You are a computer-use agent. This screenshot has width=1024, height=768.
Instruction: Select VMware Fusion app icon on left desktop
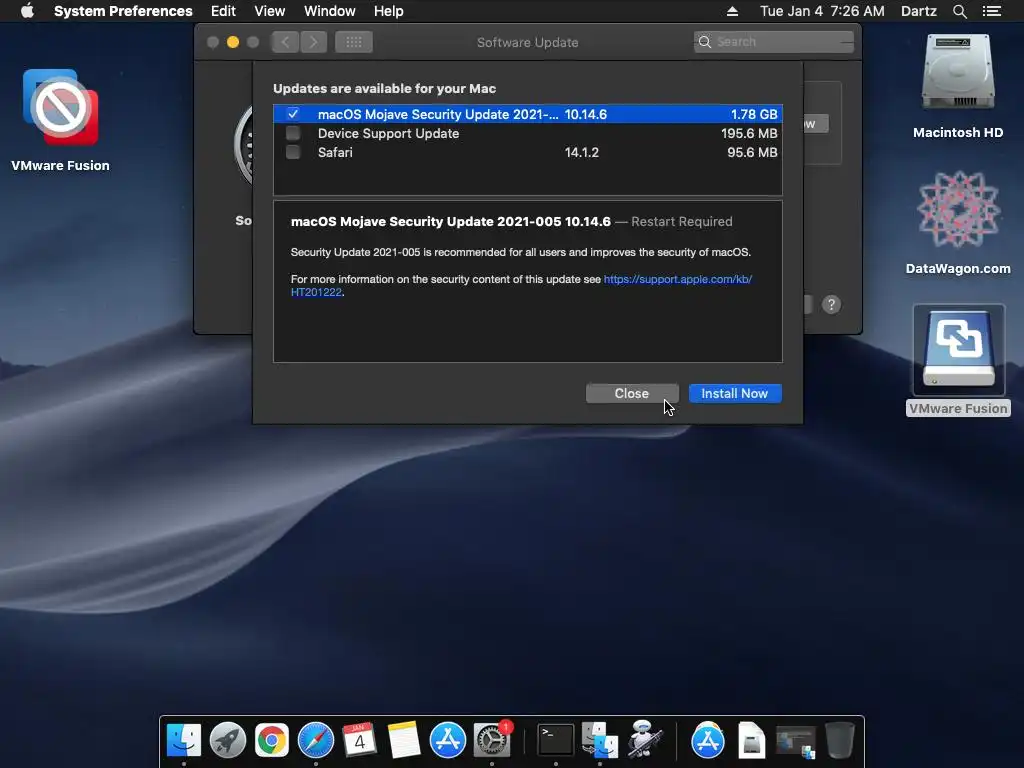click(60, 107)
